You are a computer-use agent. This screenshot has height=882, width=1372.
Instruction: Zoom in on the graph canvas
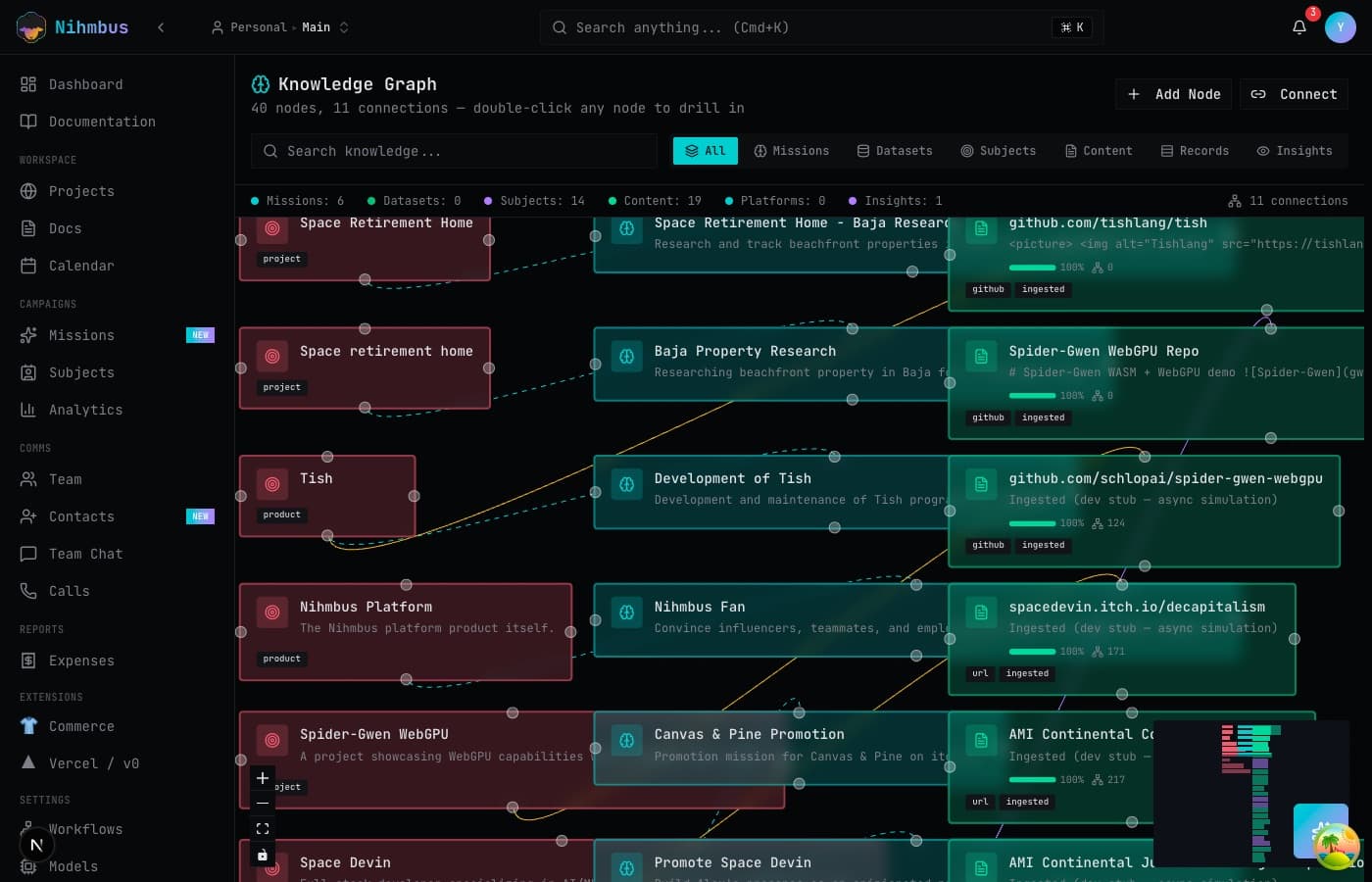pos(263,778)
